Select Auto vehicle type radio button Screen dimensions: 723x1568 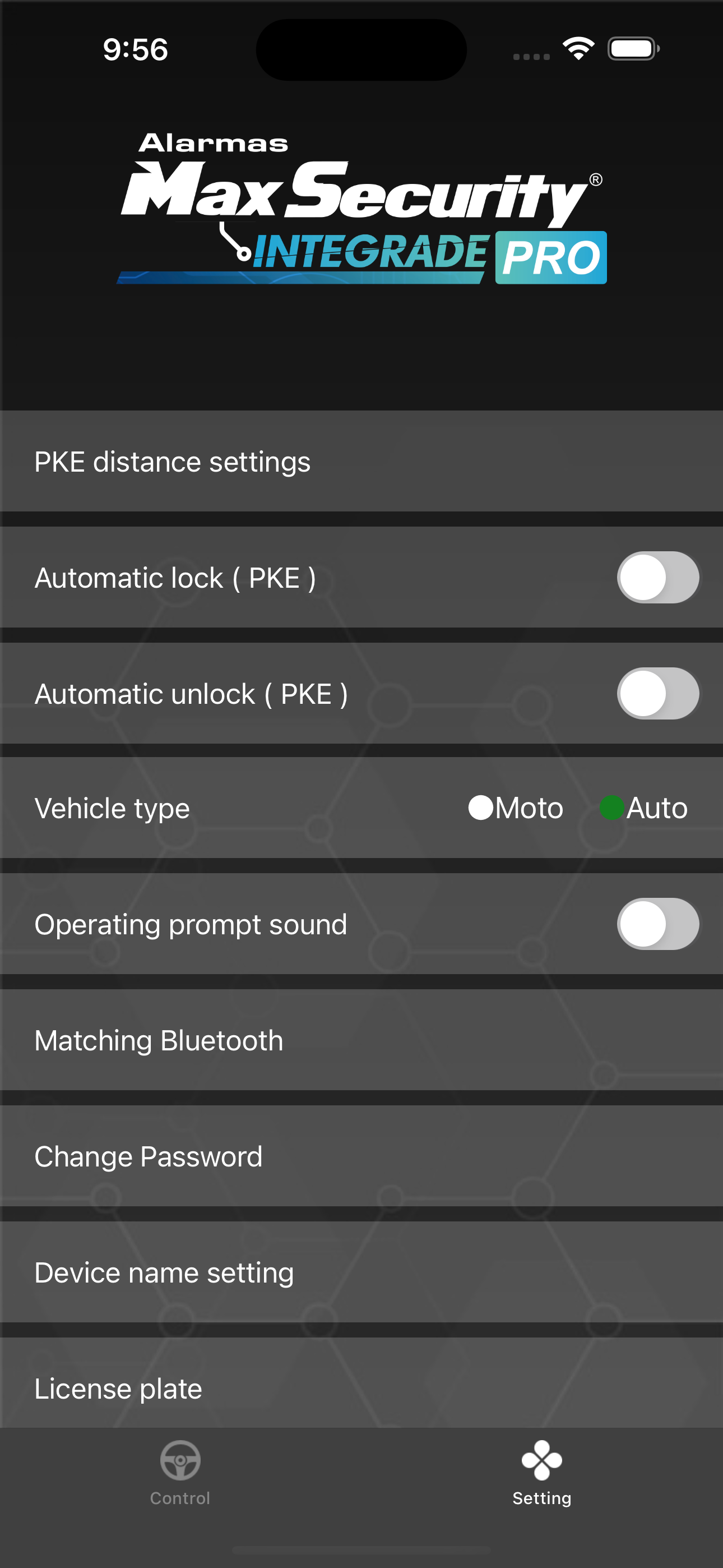point(611,808)
